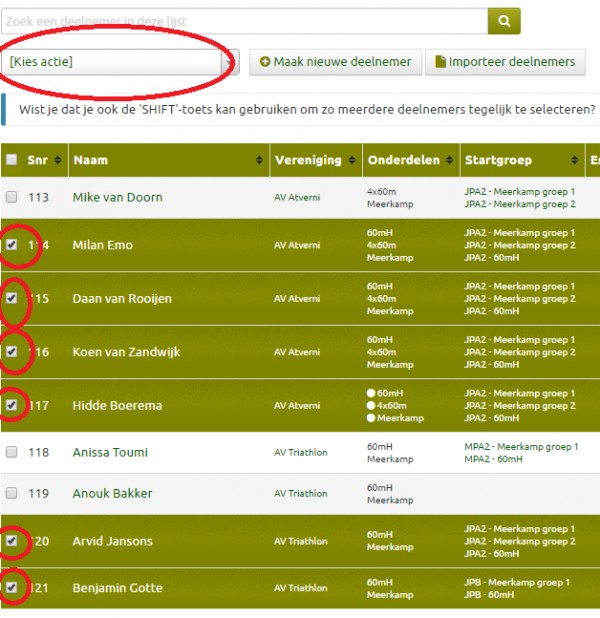This screenshot has width=600, height=618.
Task: Open participant Anouk Bakker
Action: (x=112, y=493)
